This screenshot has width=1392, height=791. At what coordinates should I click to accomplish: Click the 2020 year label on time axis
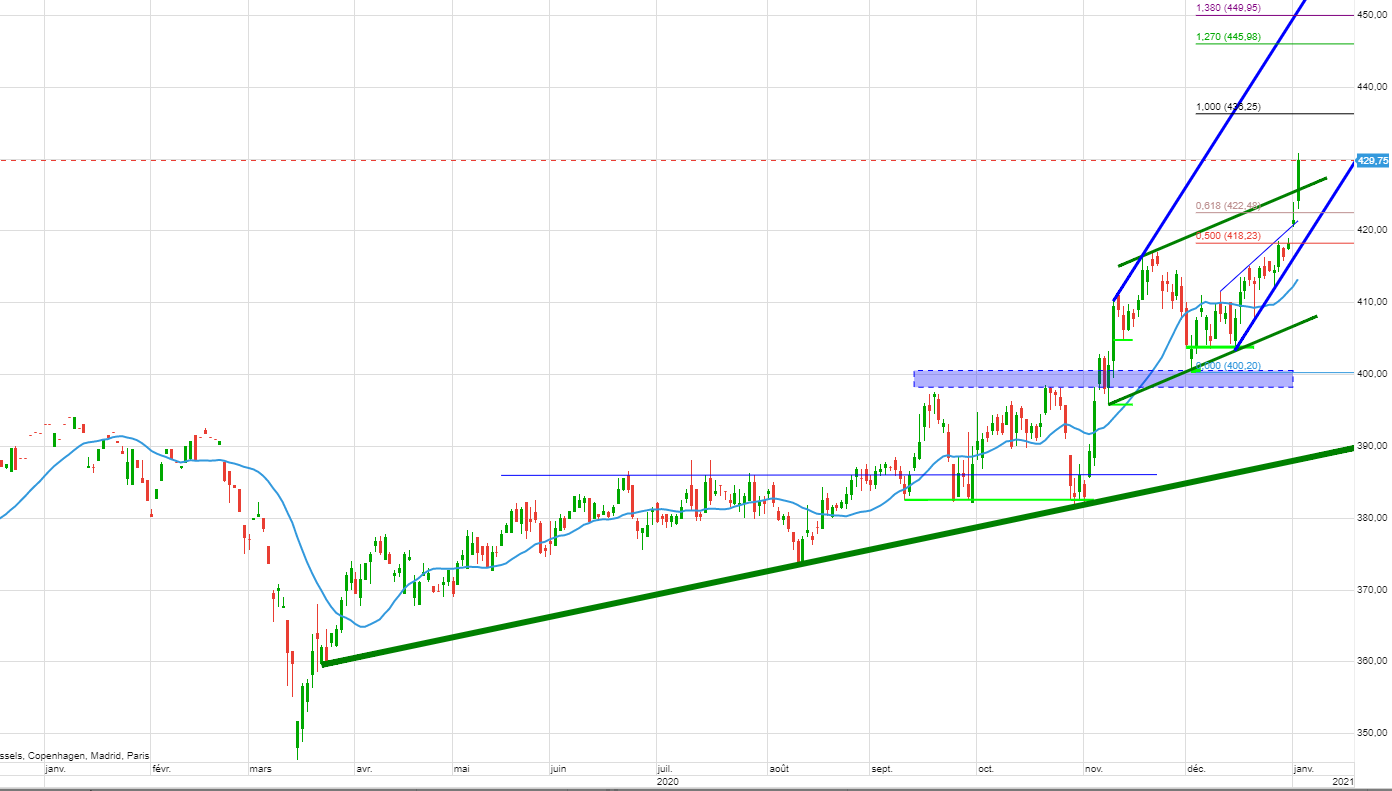(x=669, y=781)
